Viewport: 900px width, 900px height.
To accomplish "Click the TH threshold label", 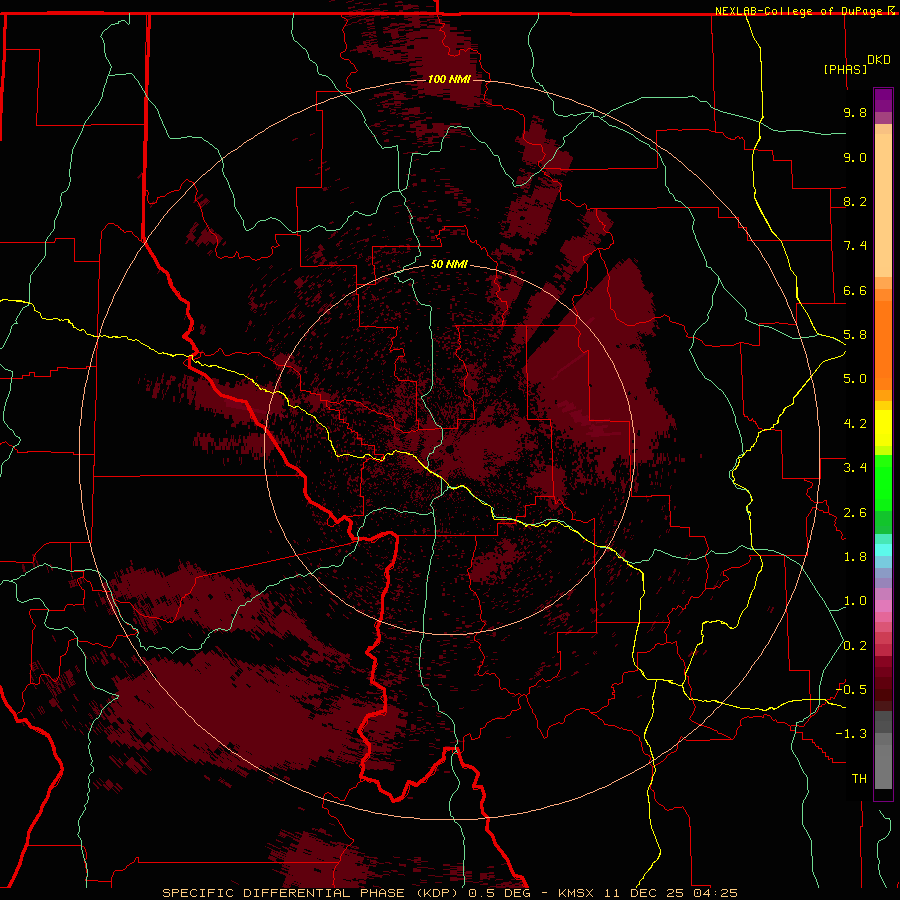I will coord(859,779).
